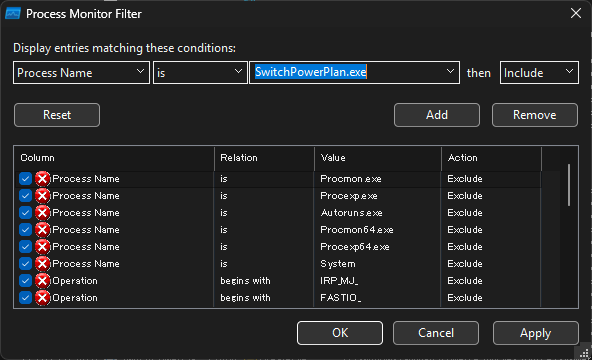Click the red X icon on the FASTIO_ row
This screenshot has width=592, height=360.
42,297
